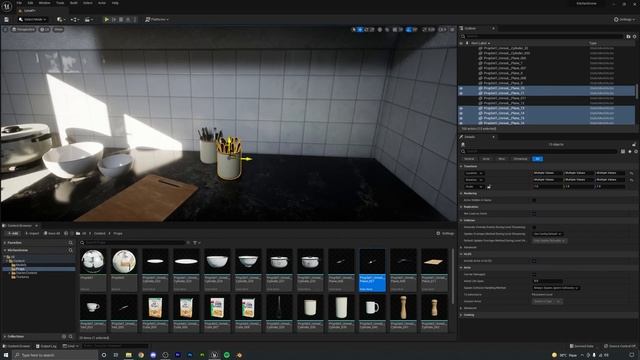Open viewport options hamburger menu
This screenshot has height=360, width=640.
(x=5, y=29)
